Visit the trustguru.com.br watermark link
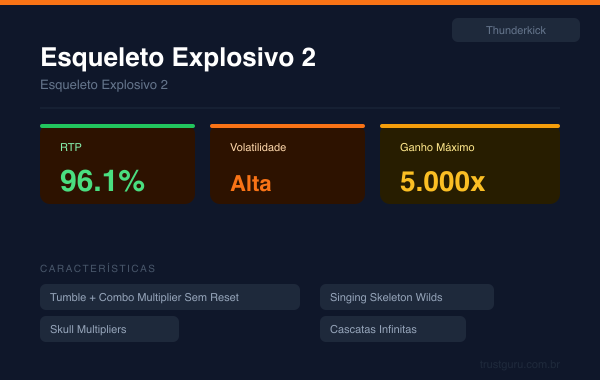Image resolution: width=600 pixels, height=380 pixels. point(520,364)
